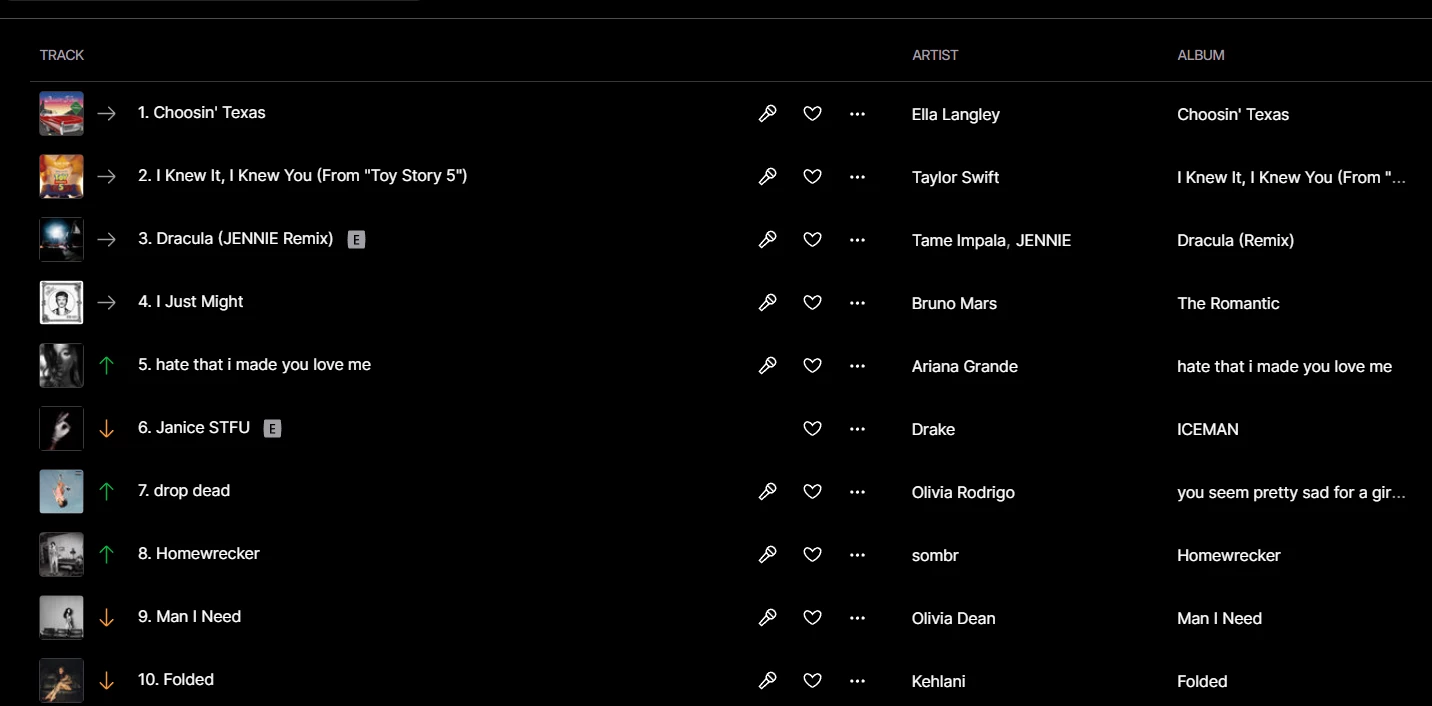The height and width of the screenshot is (706, 1432).
Task: Open artist Drake
Action: pos(933,430)
